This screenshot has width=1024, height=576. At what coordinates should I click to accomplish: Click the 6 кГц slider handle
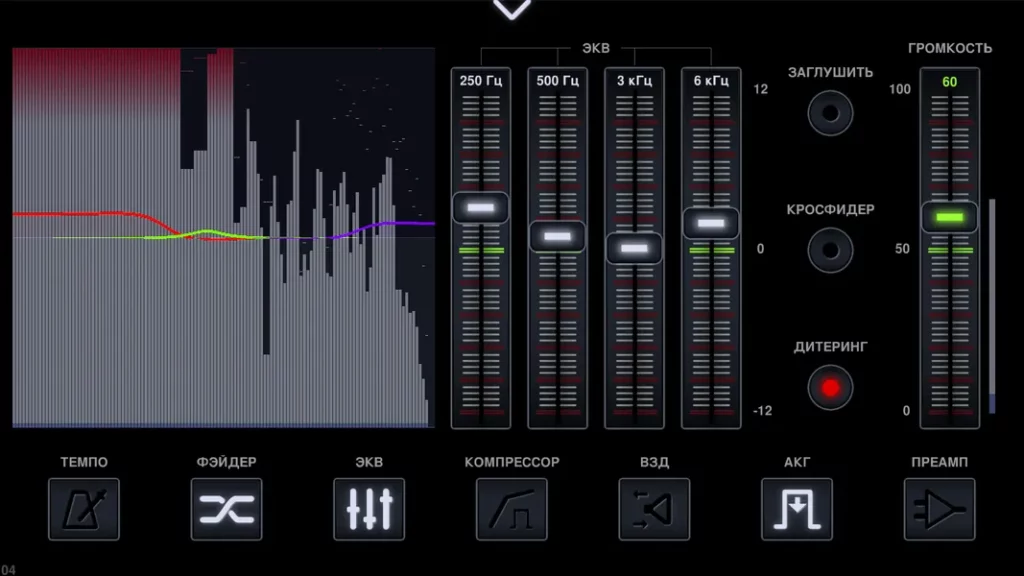711,223
